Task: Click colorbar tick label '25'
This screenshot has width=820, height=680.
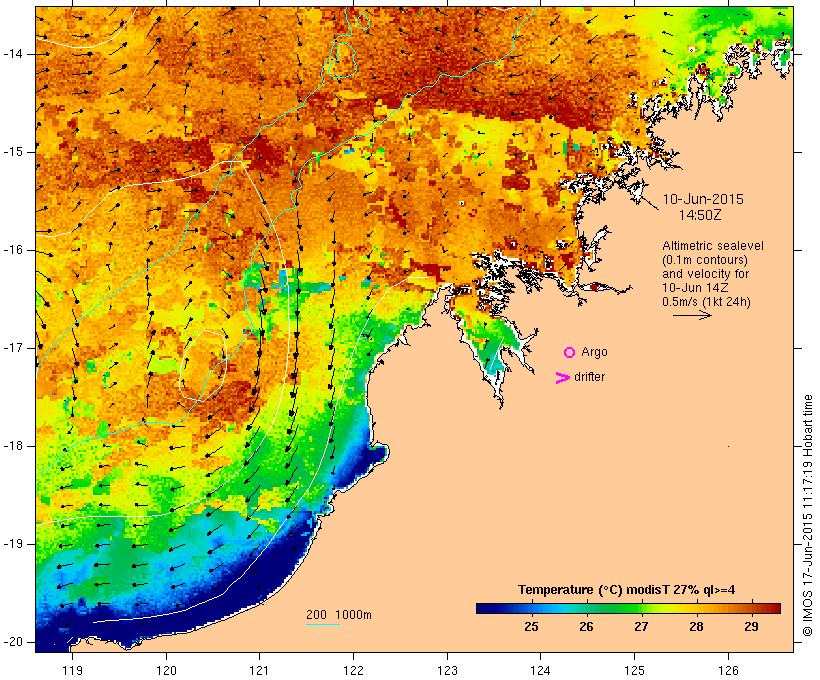Action: coord(531,627)
